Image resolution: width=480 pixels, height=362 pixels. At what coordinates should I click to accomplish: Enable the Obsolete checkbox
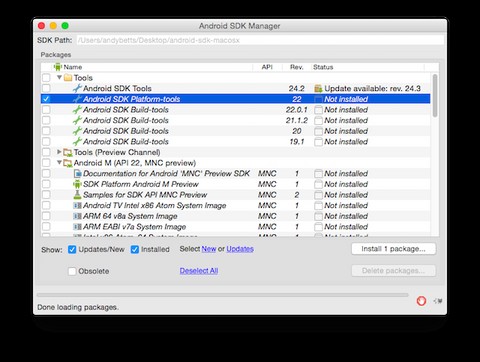(x=72, y=271)
